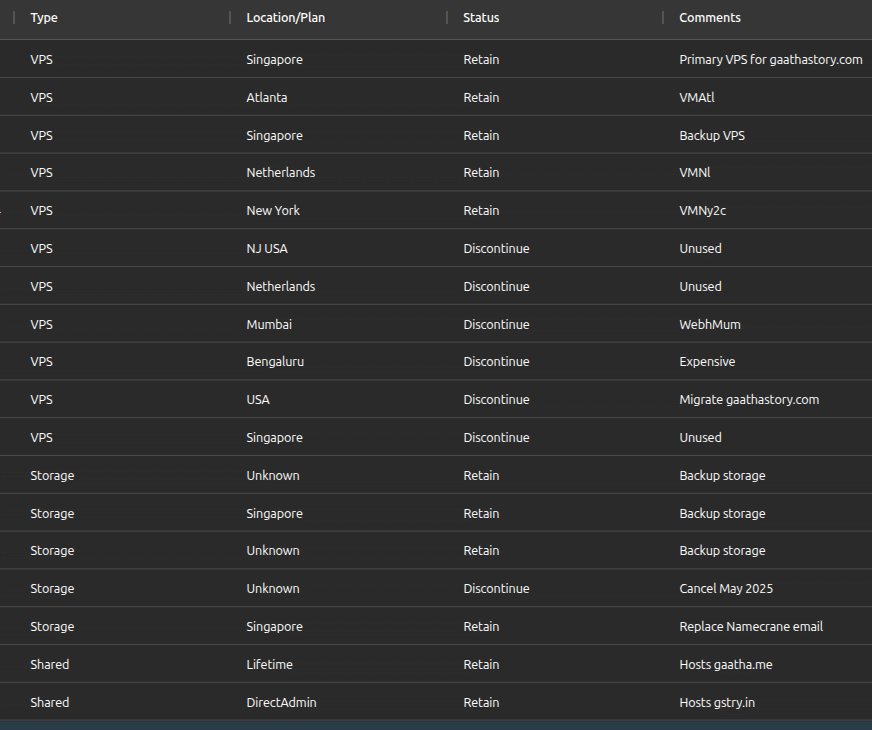The width and height of the screenshot is (872, 730).
Task: Click Discontinue status in the Bengaluru row
Action: tap(496, 362)
